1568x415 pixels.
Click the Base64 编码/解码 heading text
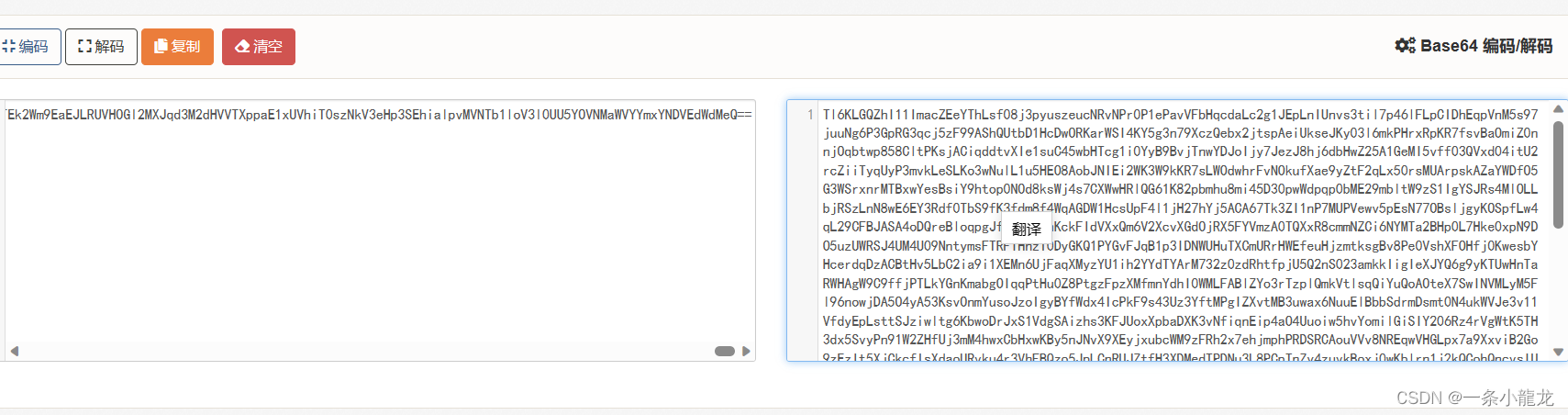[1486, 46]
